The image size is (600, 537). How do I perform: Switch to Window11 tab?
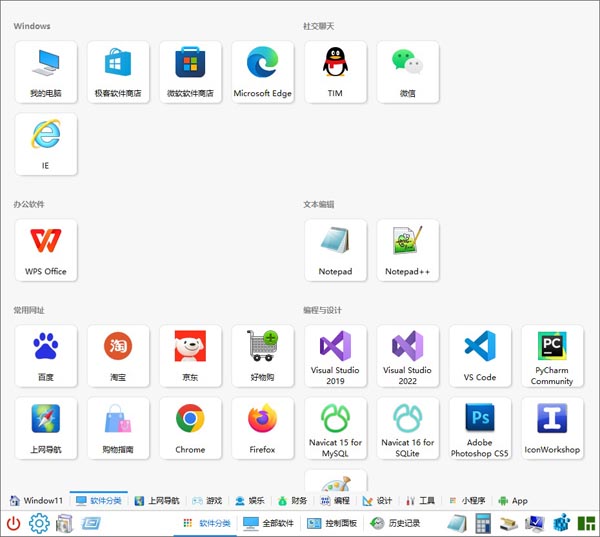(36, 501)
